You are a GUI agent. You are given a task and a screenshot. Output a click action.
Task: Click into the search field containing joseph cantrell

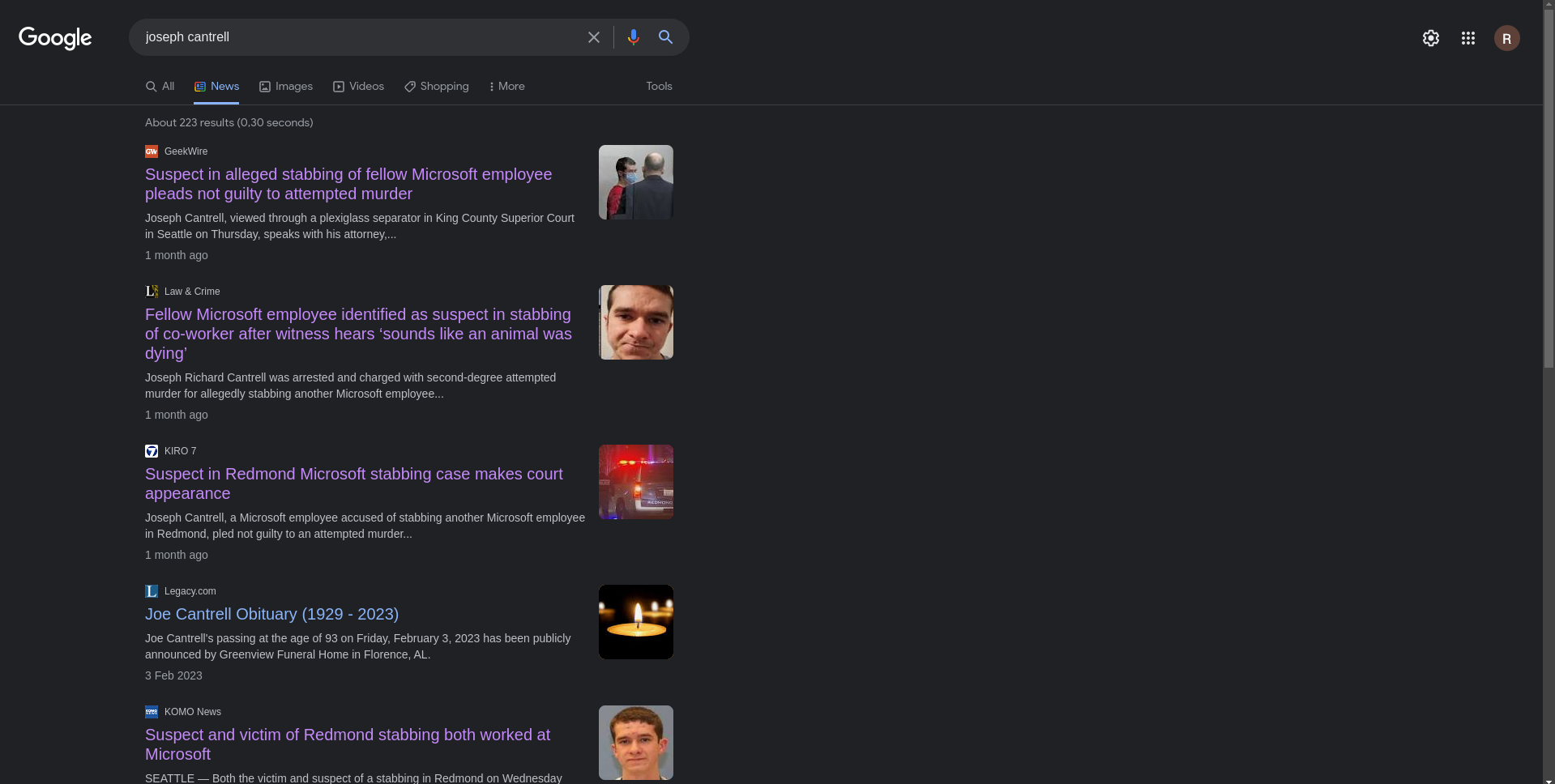(361, 37)
